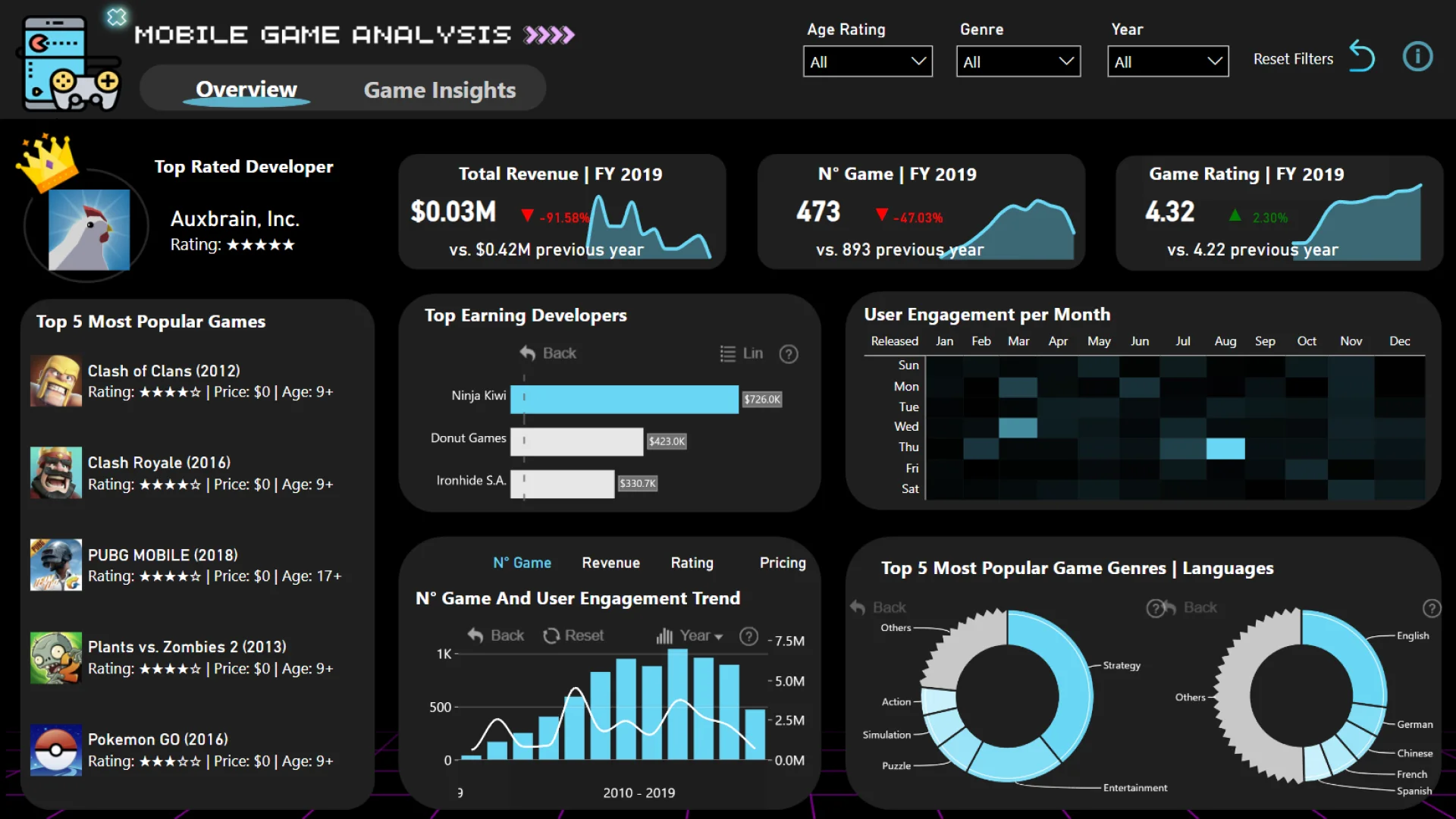1456x819 pixels.
Task: Click the German language label
Action: coord(1415,724)
